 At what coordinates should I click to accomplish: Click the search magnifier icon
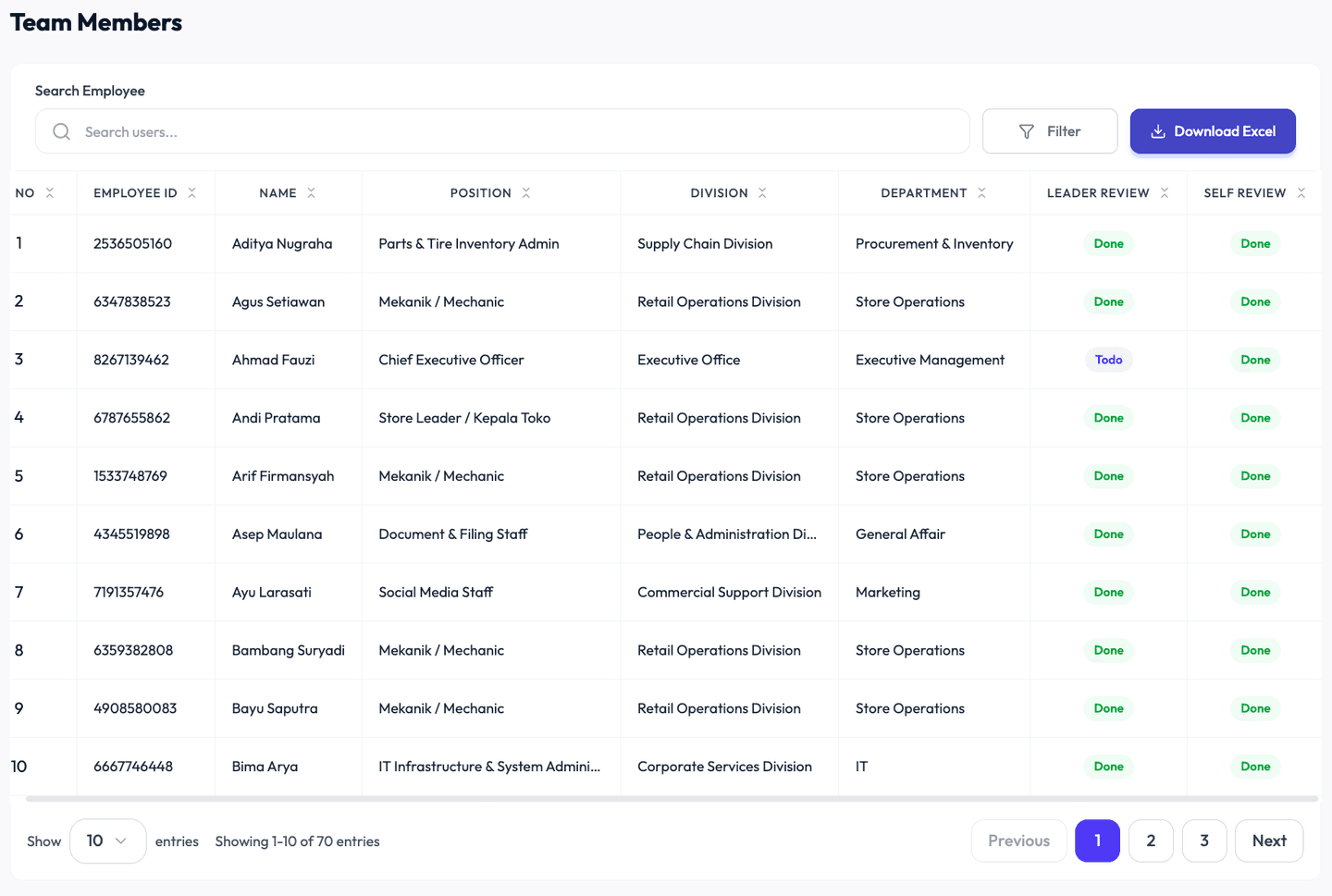coord(61,131)
